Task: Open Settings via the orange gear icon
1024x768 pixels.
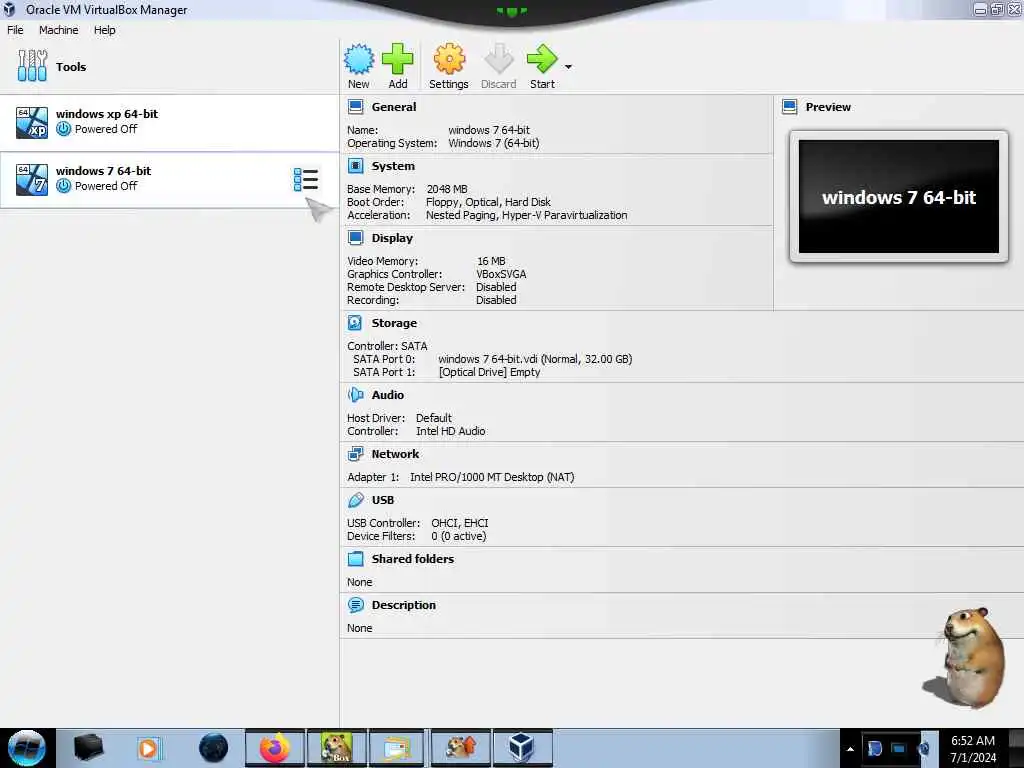Action: coord(449,59)
